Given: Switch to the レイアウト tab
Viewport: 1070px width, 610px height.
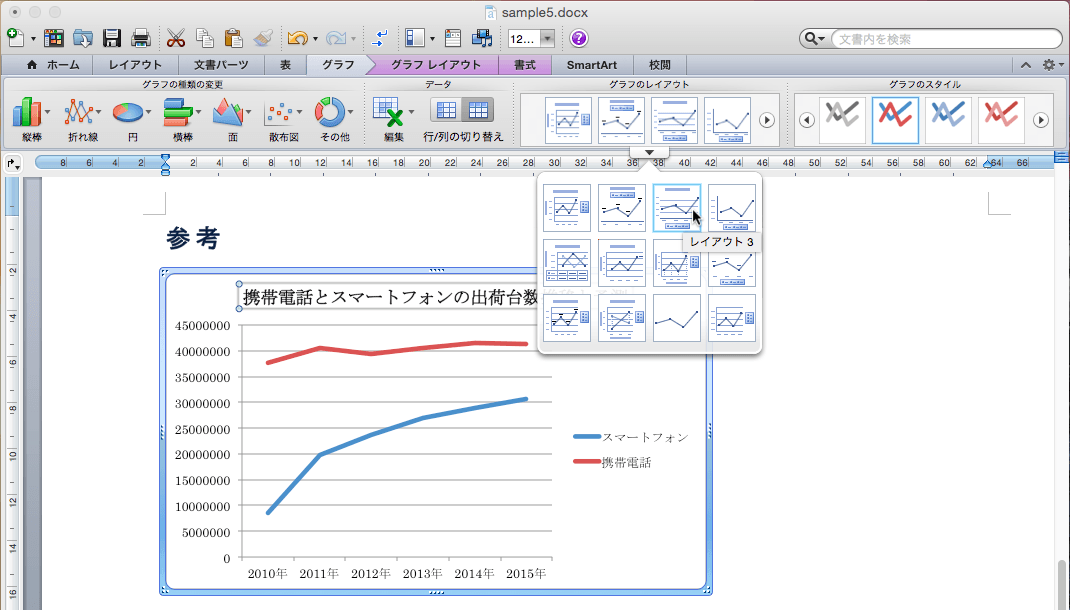Looking at the screenshot, I should pyautogui.click(x=135, y=65).
